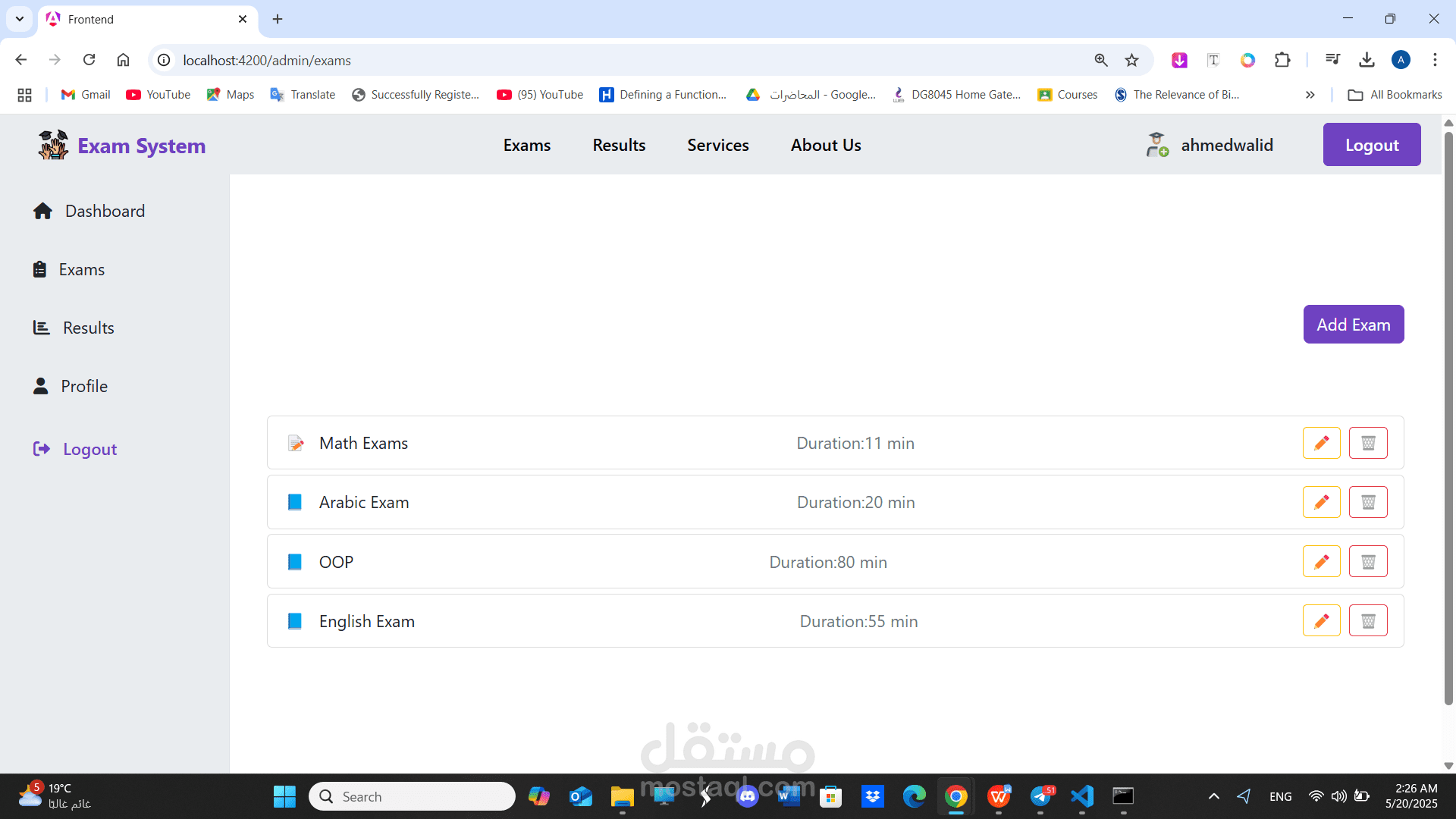Click the browser address bar
The height and width of the screenshot is (819, 1456).
click(x=607, y=60)
